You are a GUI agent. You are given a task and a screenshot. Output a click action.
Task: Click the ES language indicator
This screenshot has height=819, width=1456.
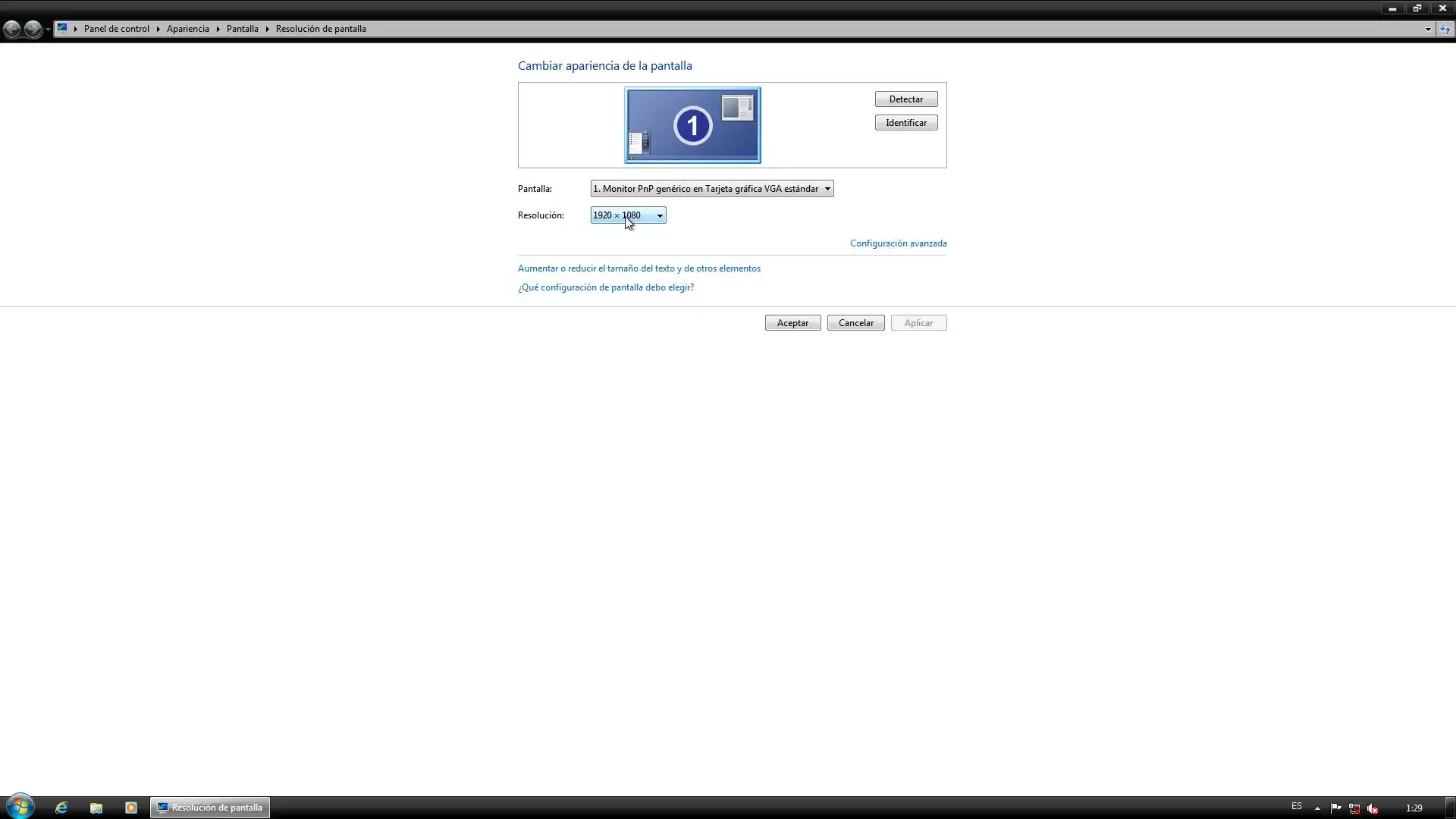click(1297, 806)
